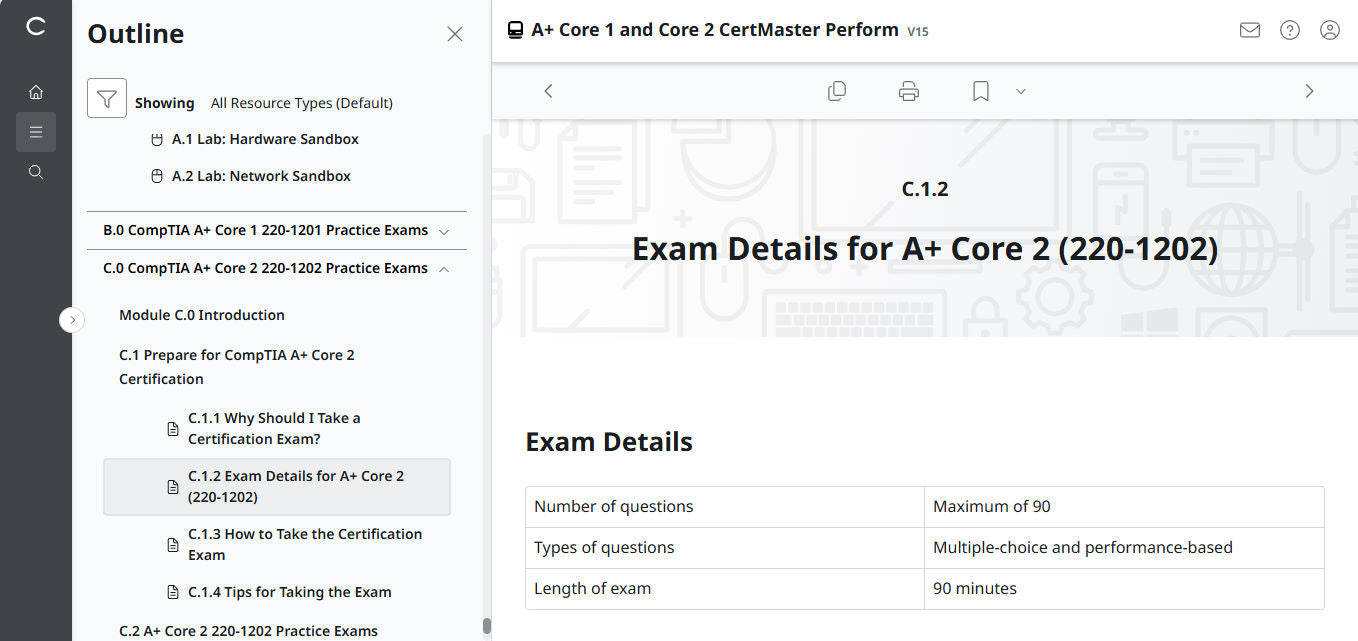Open A.1 Lab: Hardware Sandbox

point(263,139)
